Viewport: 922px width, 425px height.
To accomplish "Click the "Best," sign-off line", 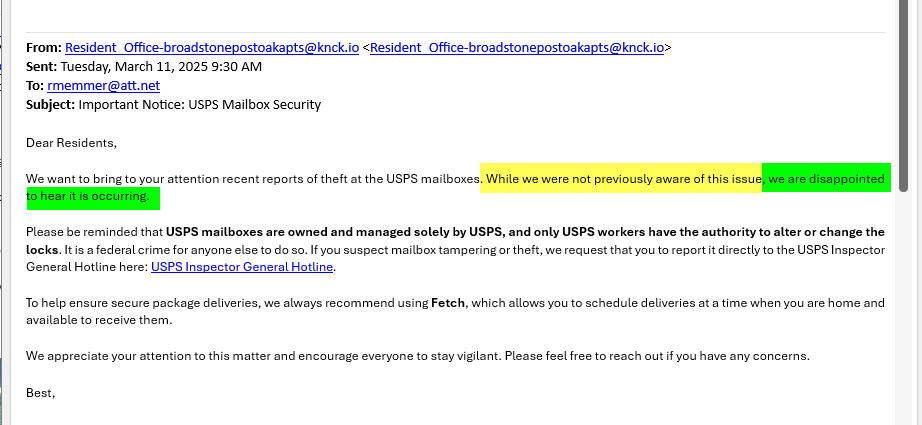I will 40,393.
